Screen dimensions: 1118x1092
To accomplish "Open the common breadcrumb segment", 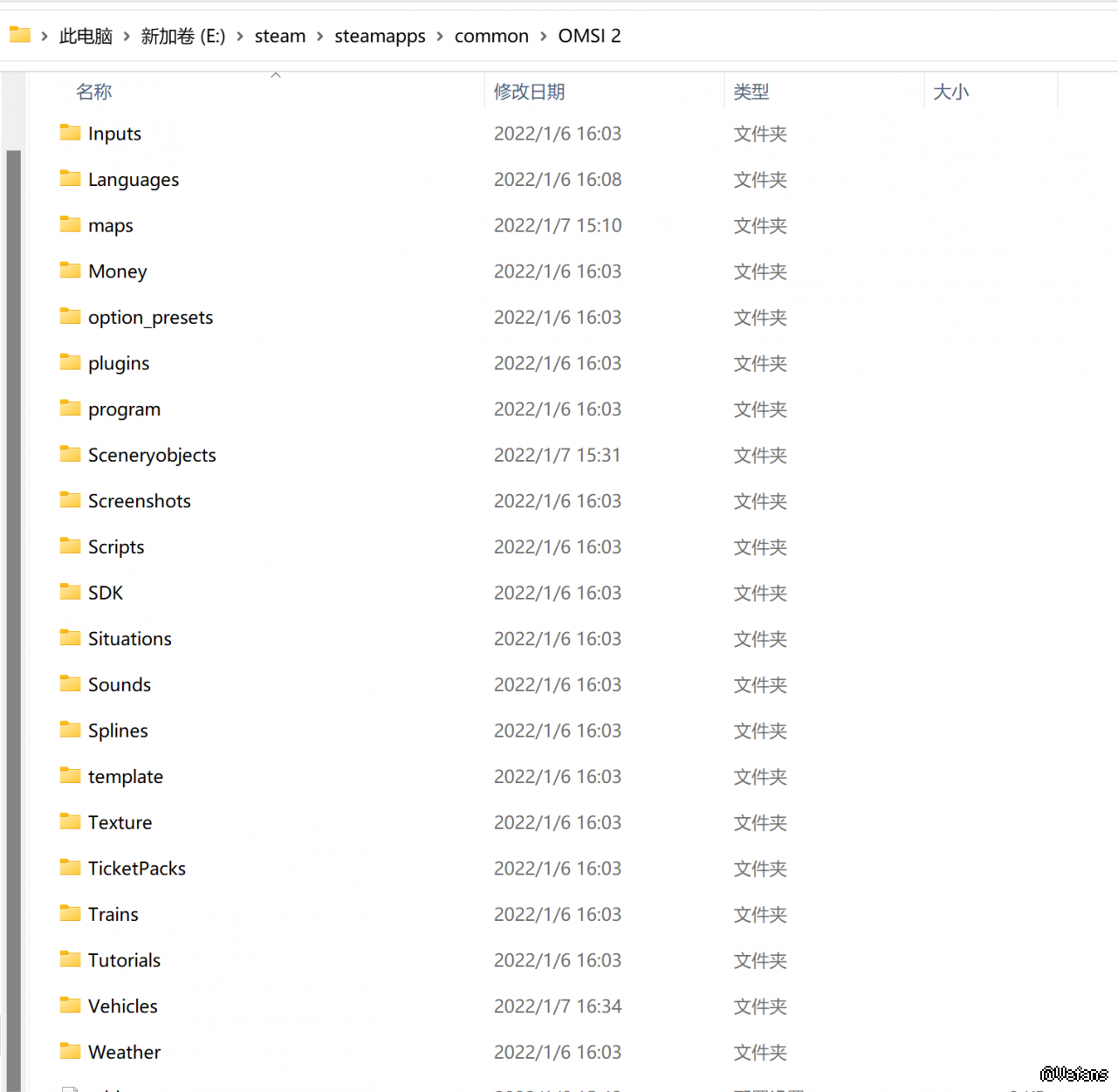I will point(491,36).
